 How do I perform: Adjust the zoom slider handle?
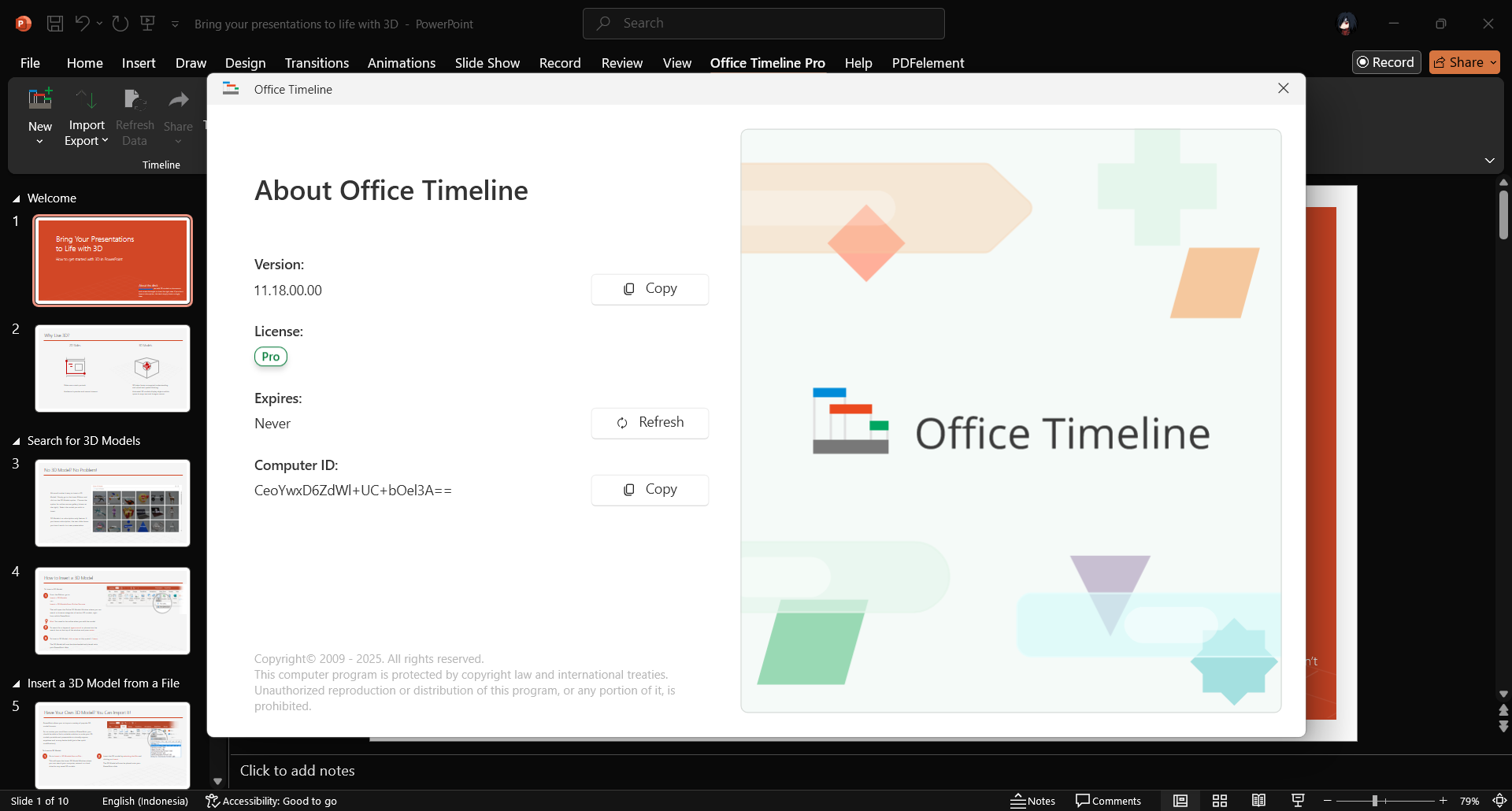1375,801
